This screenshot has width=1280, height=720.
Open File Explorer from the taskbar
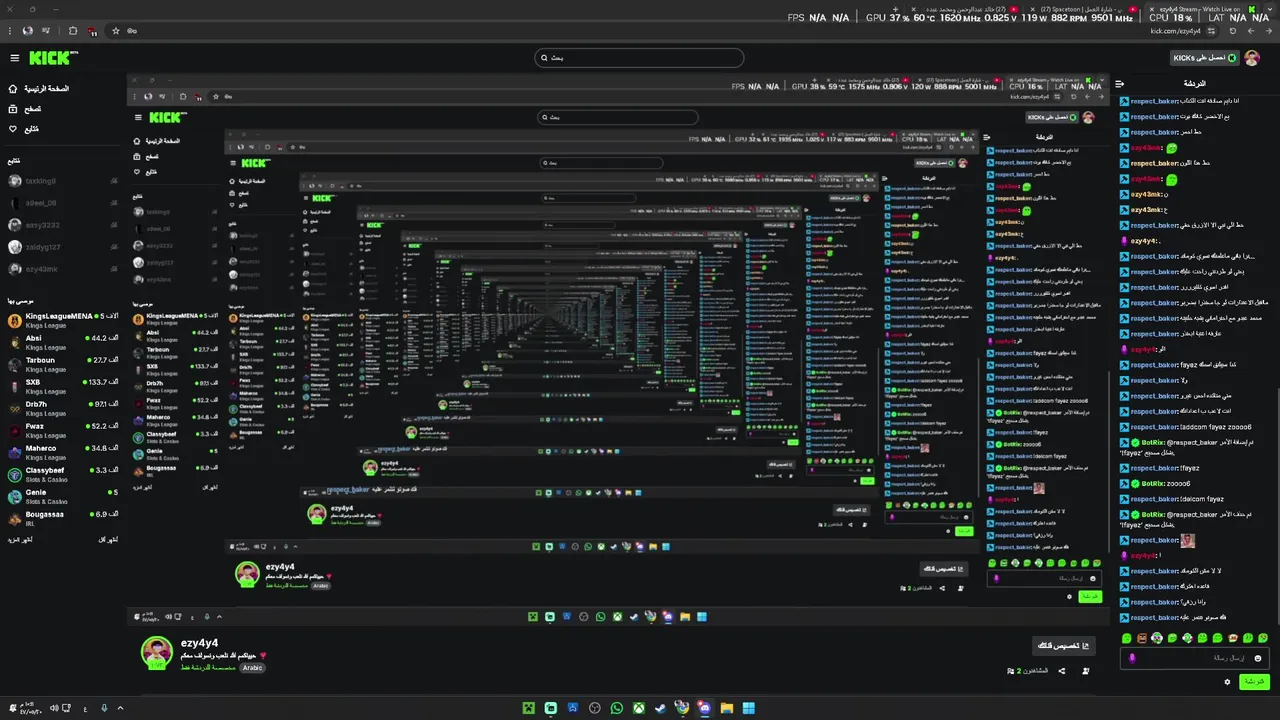(727, 708)
